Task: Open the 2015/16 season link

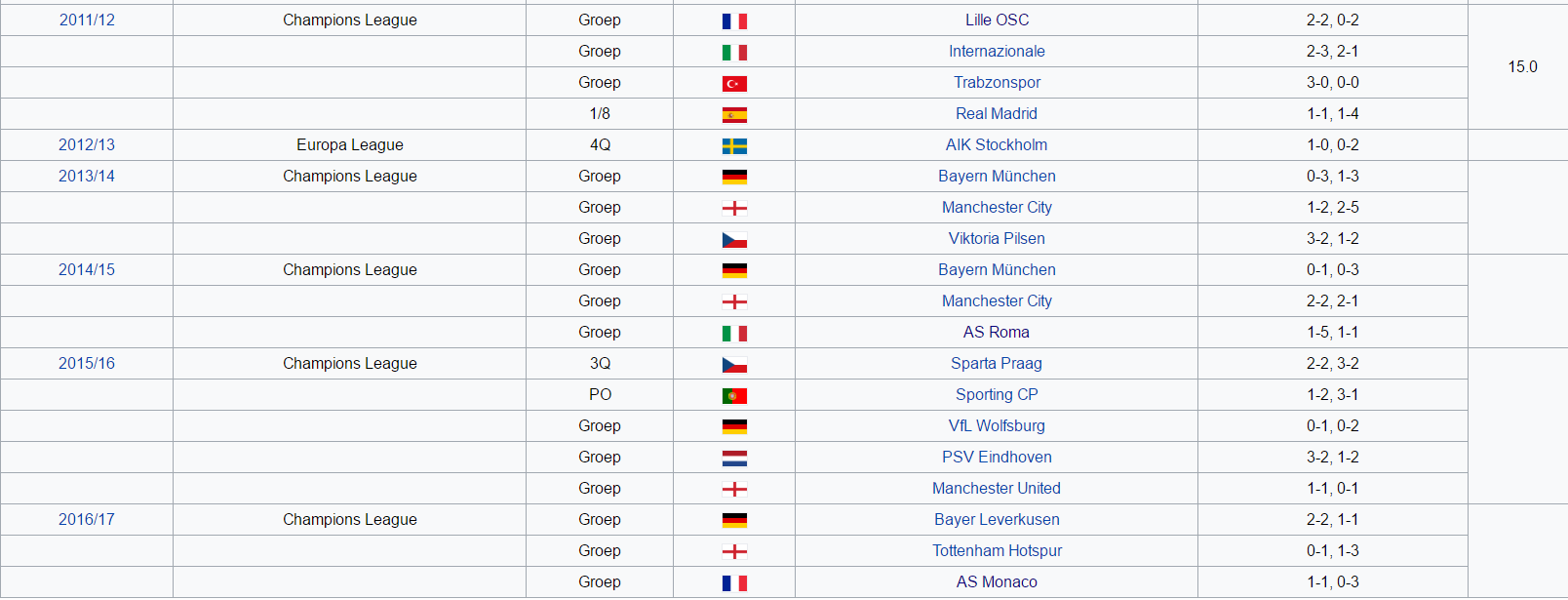Action: point(87,363)
